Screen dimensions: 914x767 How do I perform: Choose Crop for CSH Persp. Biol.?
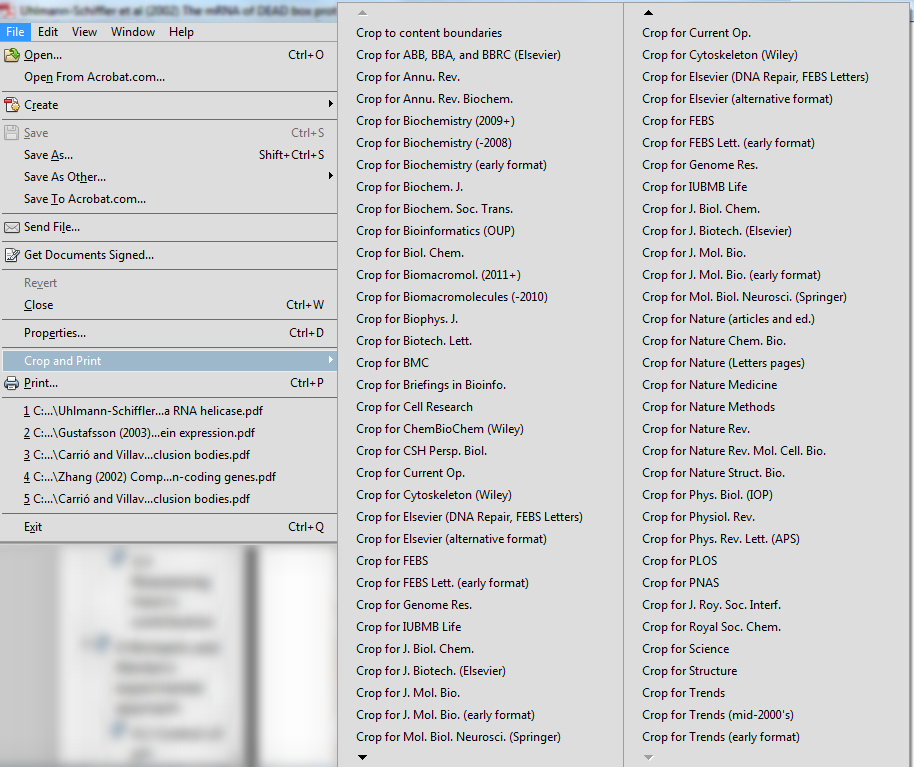pyautogui.click(x=421, y=451)
